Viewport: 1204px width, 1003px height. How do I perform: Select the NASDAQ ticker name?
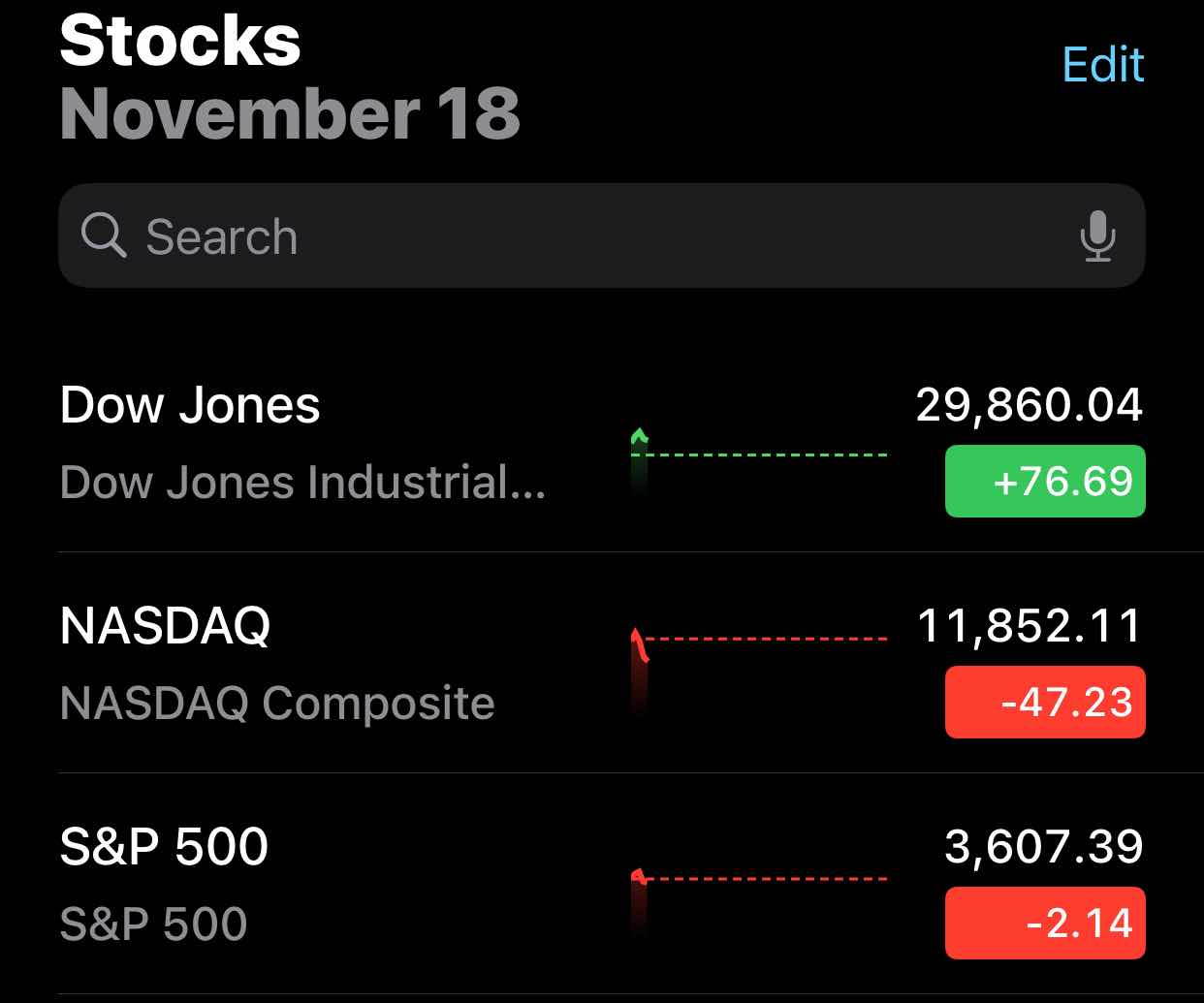pos(165,626)
